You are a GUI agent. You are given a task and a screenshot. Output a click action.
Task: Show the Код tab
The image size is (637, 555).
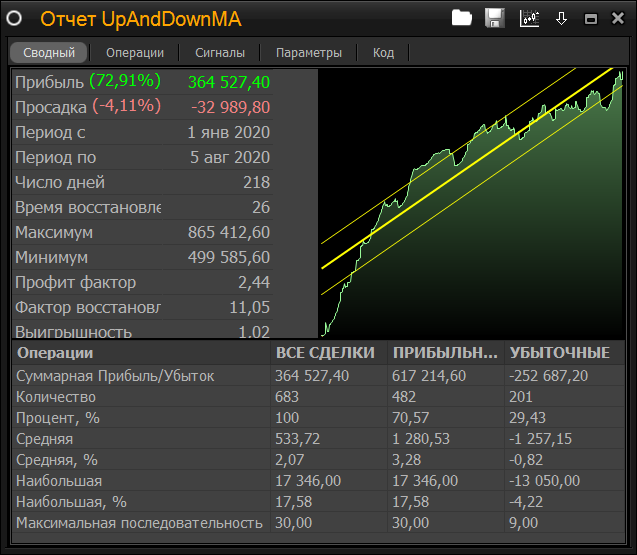[383, 53]
